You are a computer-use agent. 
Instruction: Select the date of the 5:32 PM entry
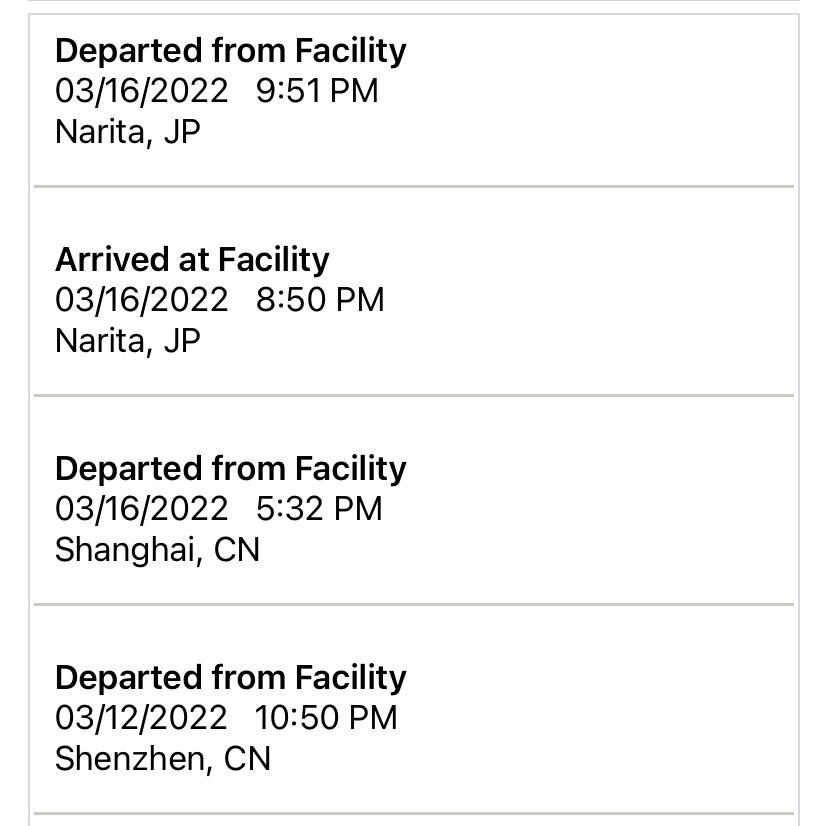coord(141,509)
